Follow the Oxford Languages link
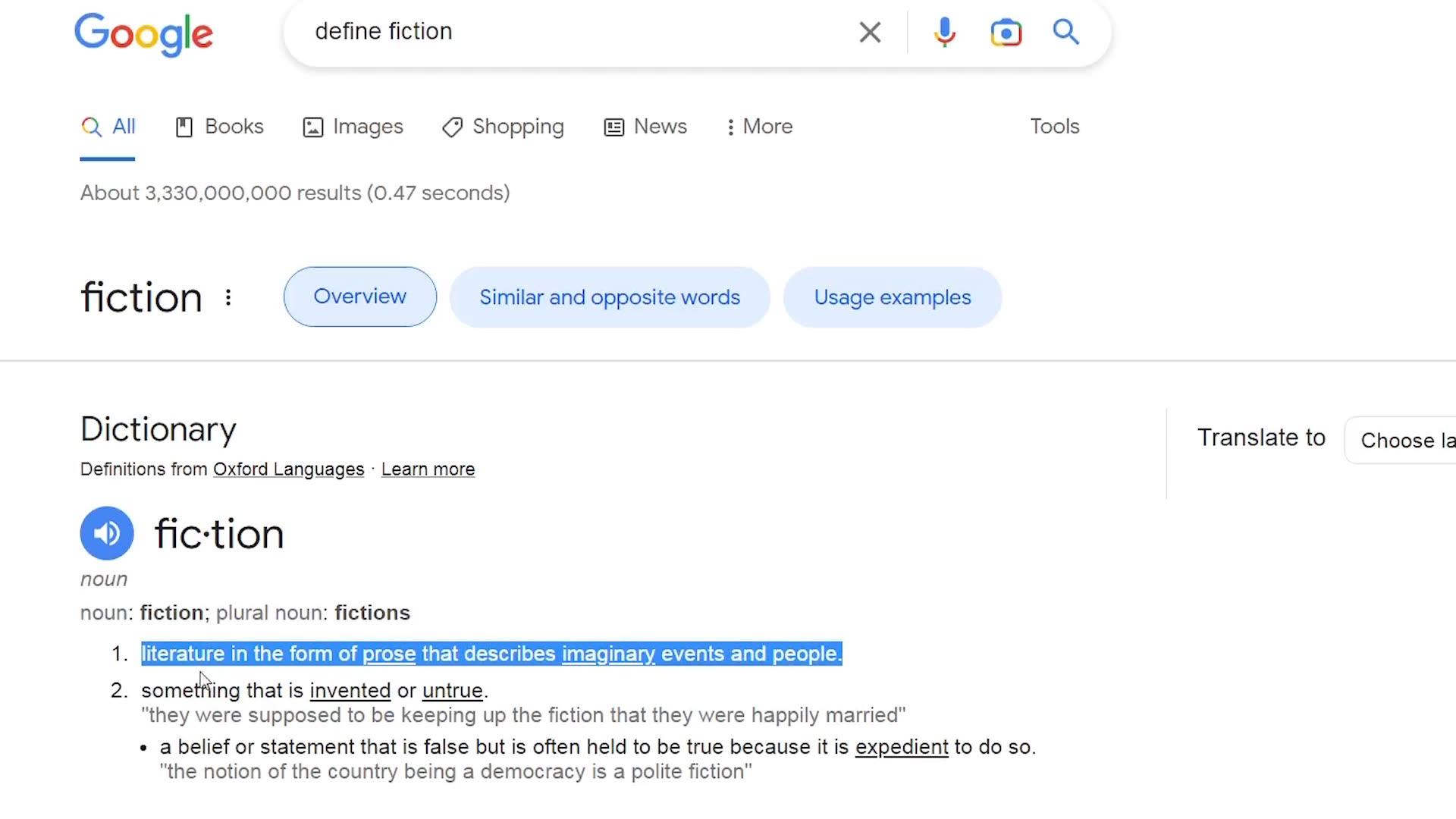 coord(288,469)
